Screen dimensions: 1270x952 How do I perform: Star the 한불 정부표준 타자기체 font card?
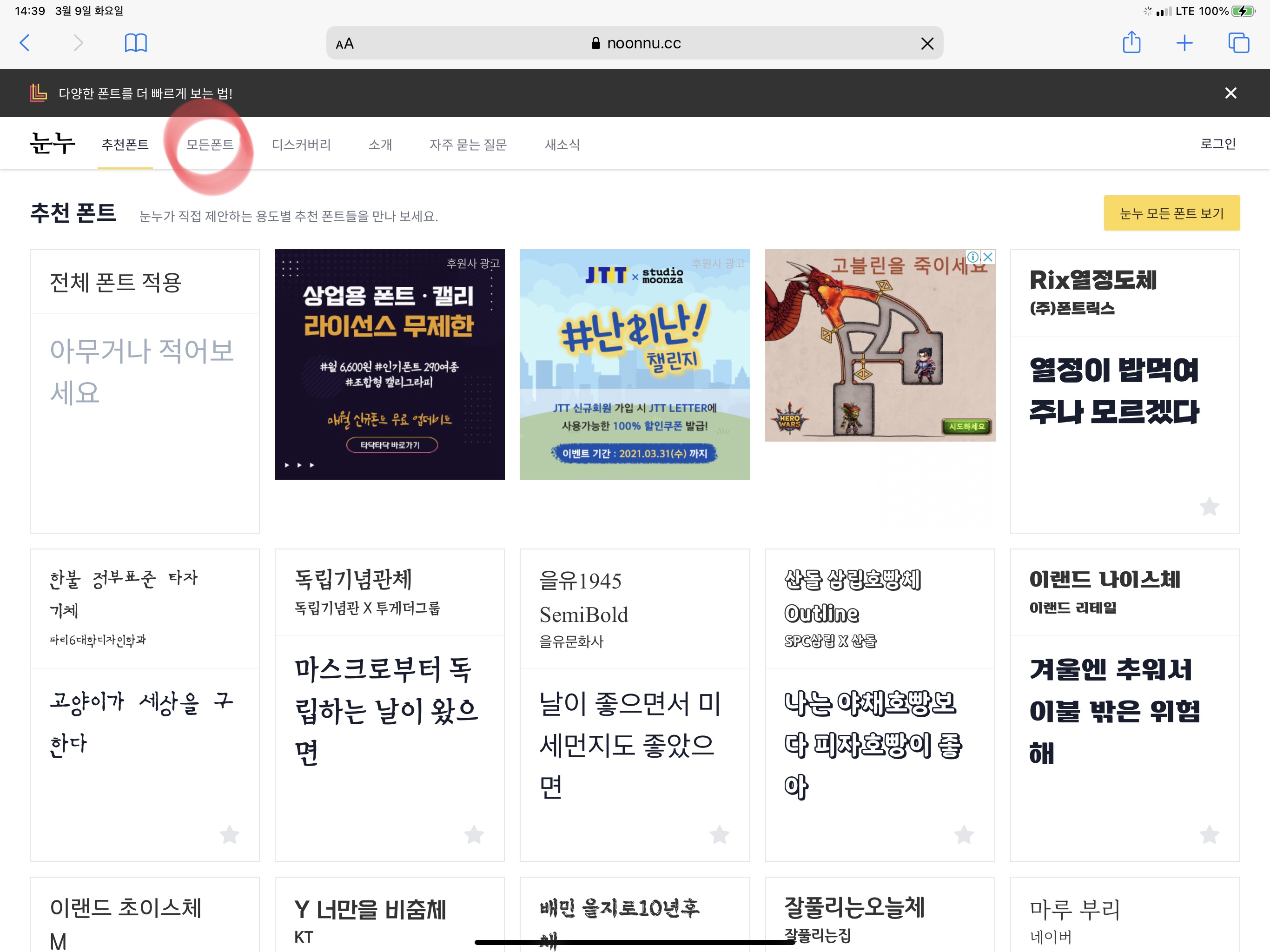(x=230, y=834)
